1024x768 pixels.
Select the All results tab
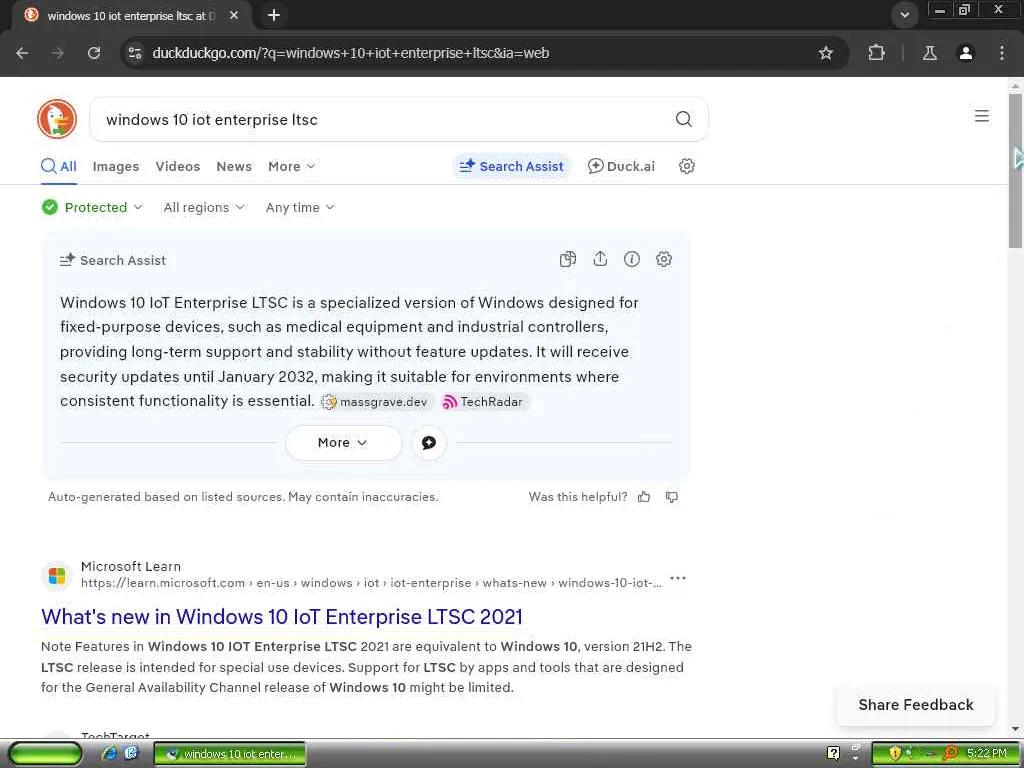(59, 166)
